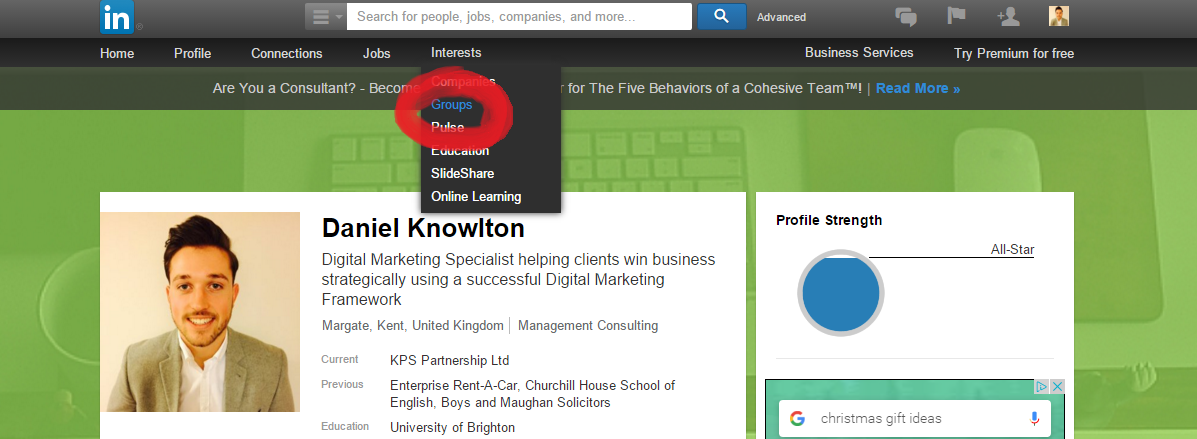This screenshot has width=1197, height=439.
Task: Click the Advanced search link
Action: 781,17
